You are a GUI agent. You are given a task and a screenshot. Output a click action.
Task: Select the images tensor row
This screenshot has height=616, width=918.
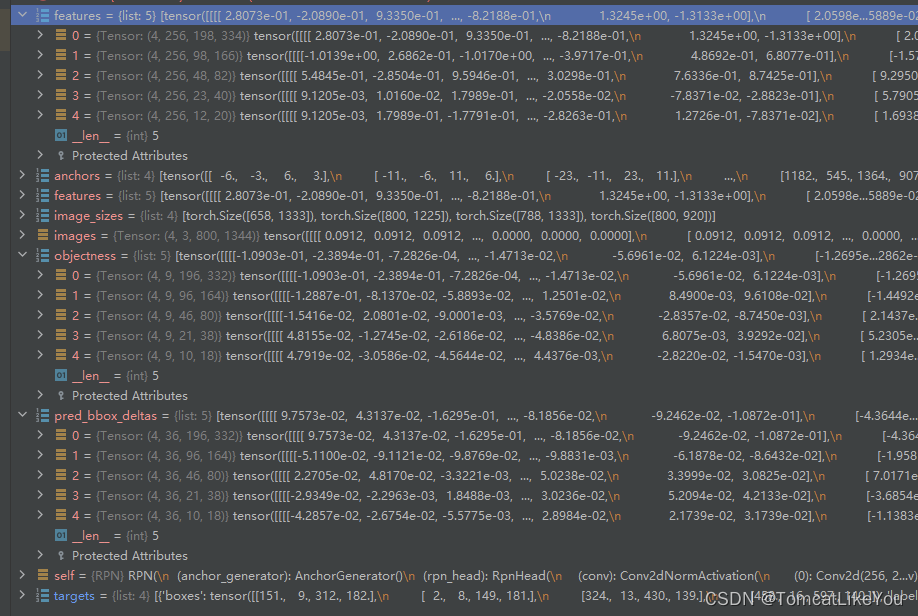(x=150, y=235)
